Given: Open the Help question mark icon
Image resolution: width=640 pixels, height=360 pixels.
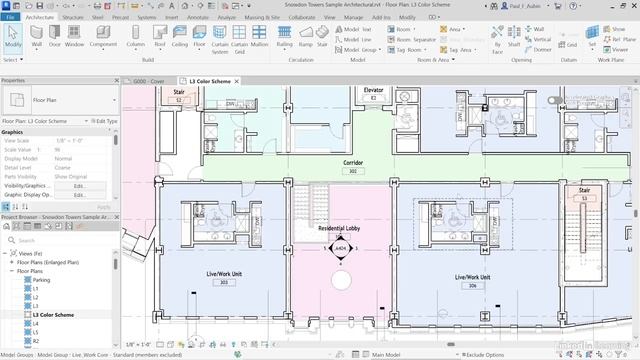Looking at the screenshot, I should [x=573, y=6].
